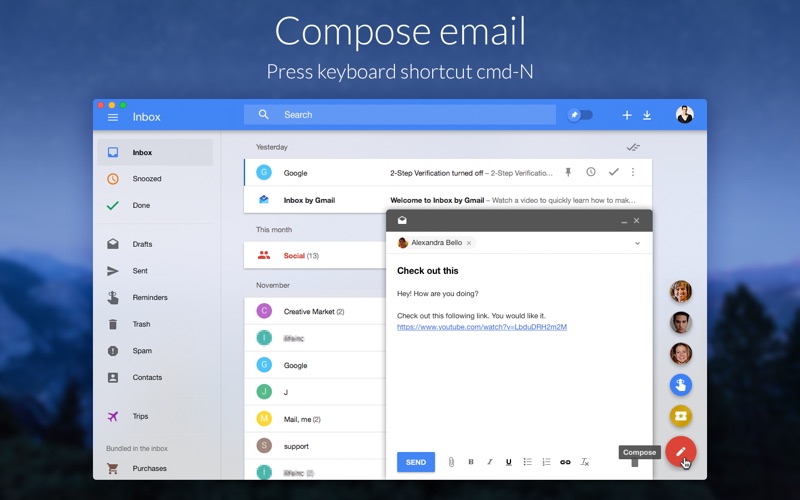Screen dimensions: 800x500
Task: Show Reminders in sidebar
Action: click(x=155, y=297)
